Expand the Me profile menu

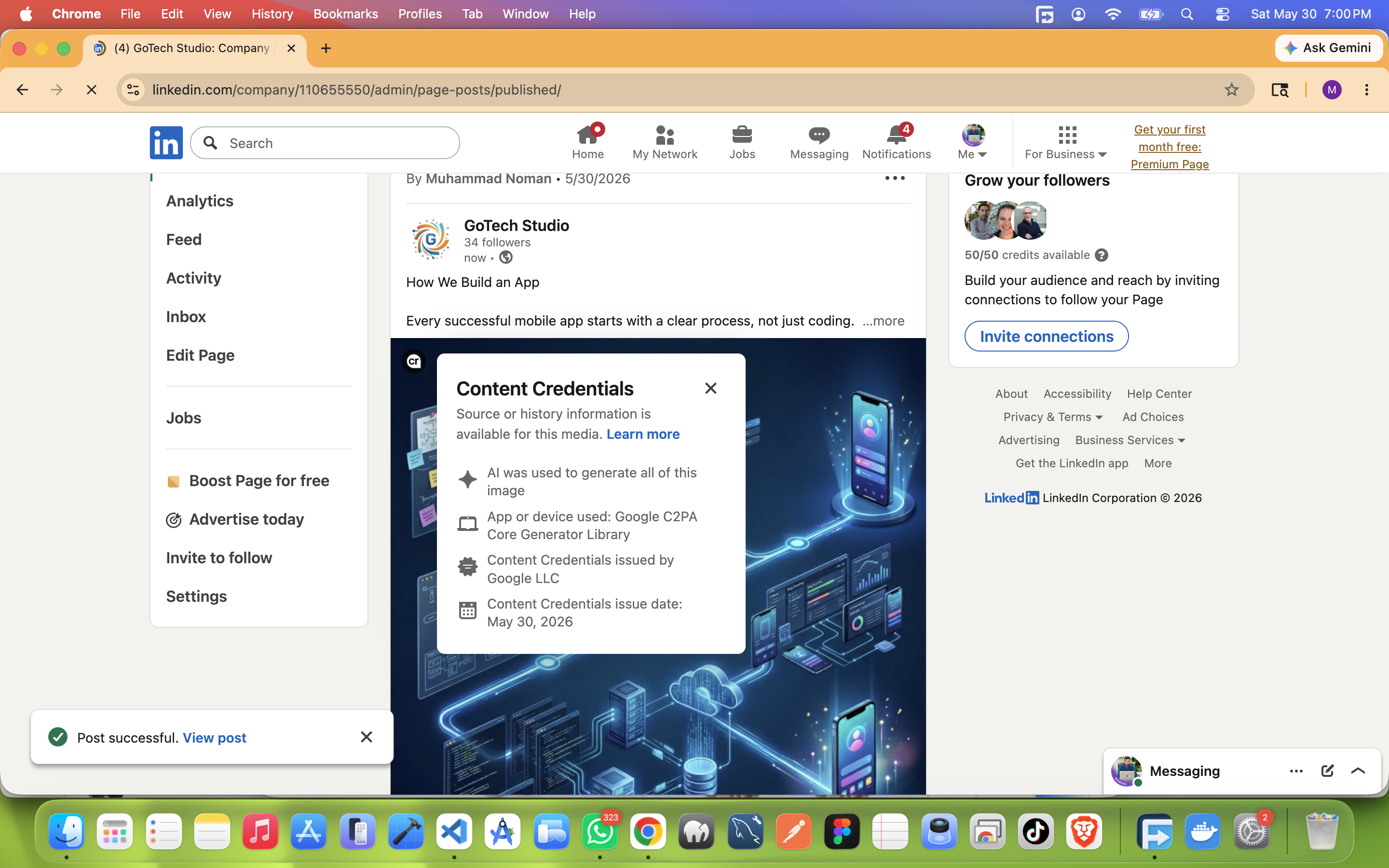(x=972, y=142)
